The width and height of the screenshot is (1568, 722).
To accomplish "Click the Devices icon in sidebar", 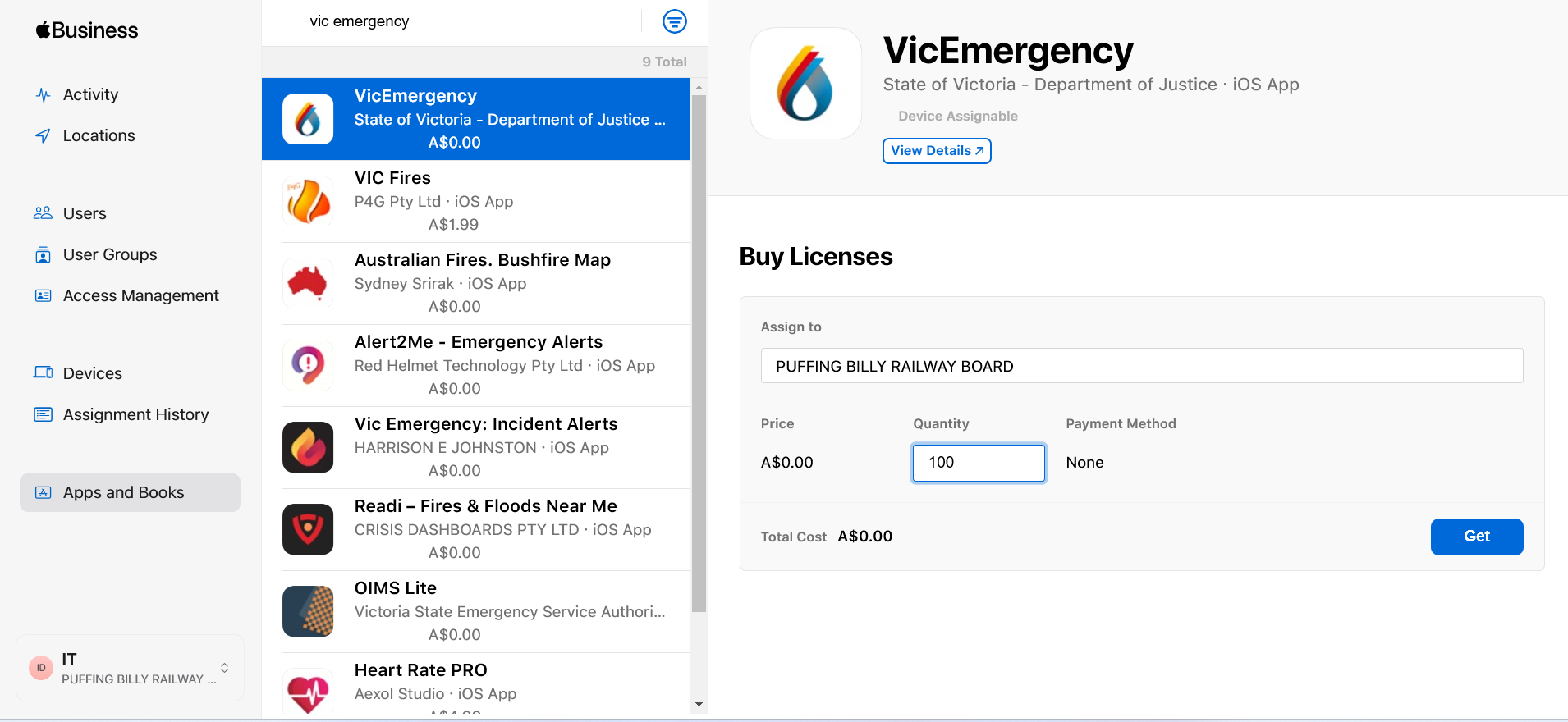I will click(x=43, y=372).
